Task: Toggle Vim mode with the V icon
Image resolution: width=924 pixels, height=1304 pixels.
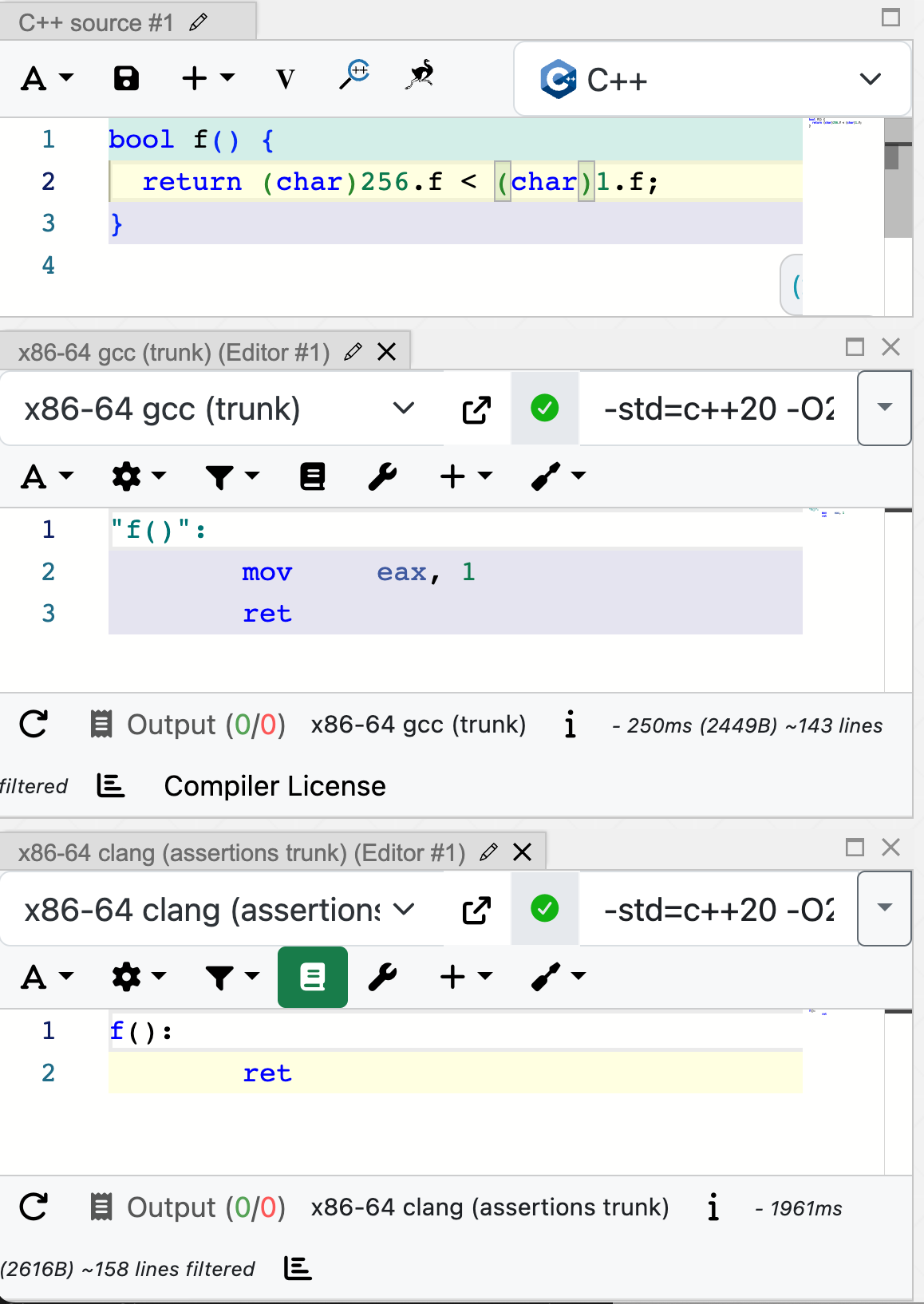Action: 285,79
